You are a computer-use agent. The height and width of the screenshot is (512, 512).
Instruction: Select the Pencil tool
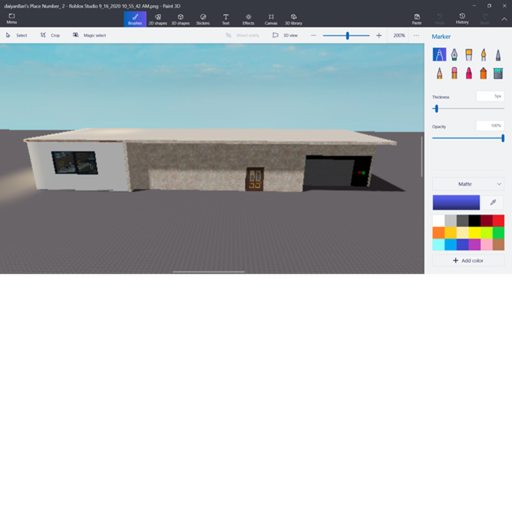click(439, 73)
